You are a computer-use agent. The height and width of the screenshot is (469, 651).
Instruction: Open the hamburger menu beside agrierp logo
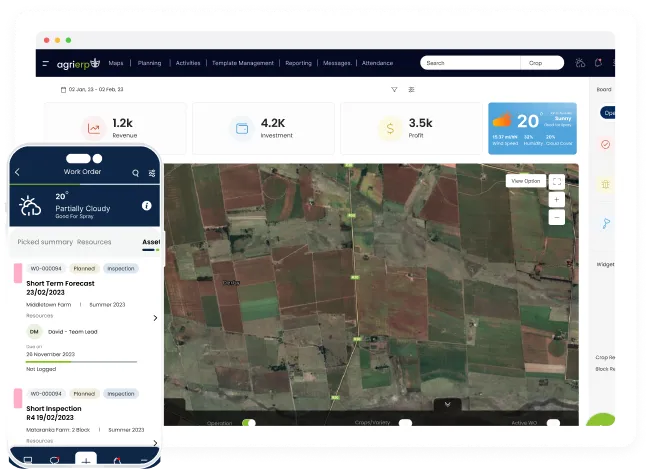46,64
